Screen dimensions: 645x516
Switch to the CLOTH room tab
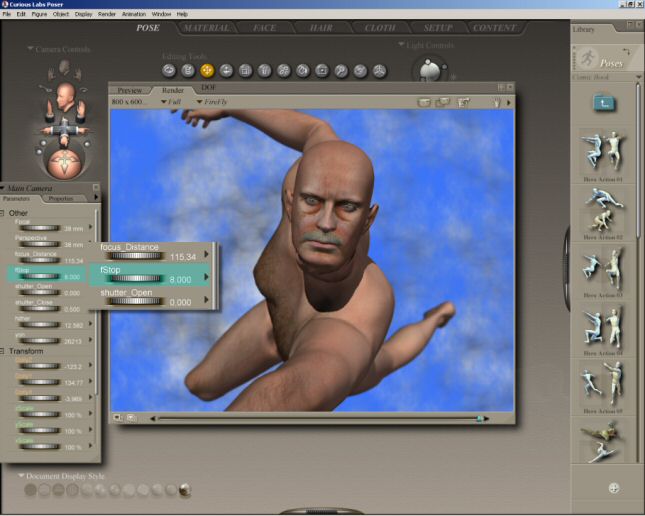(x=380, y=28)
